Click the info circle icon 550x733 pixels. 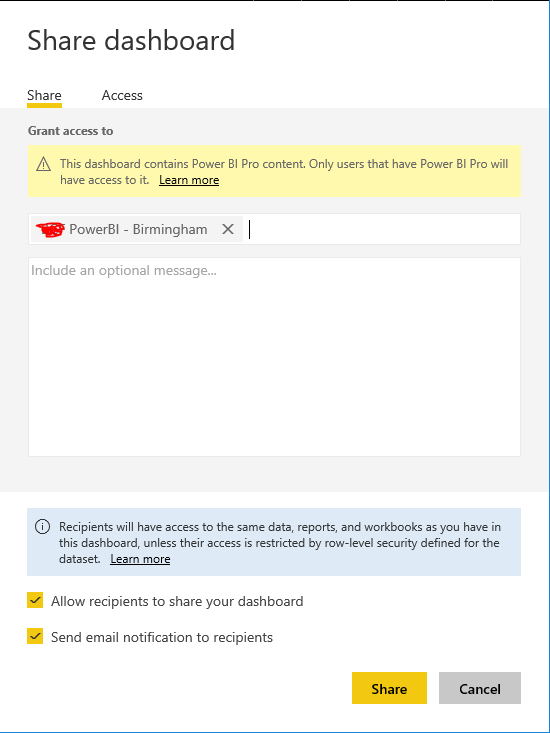click(x=43, y=527)
